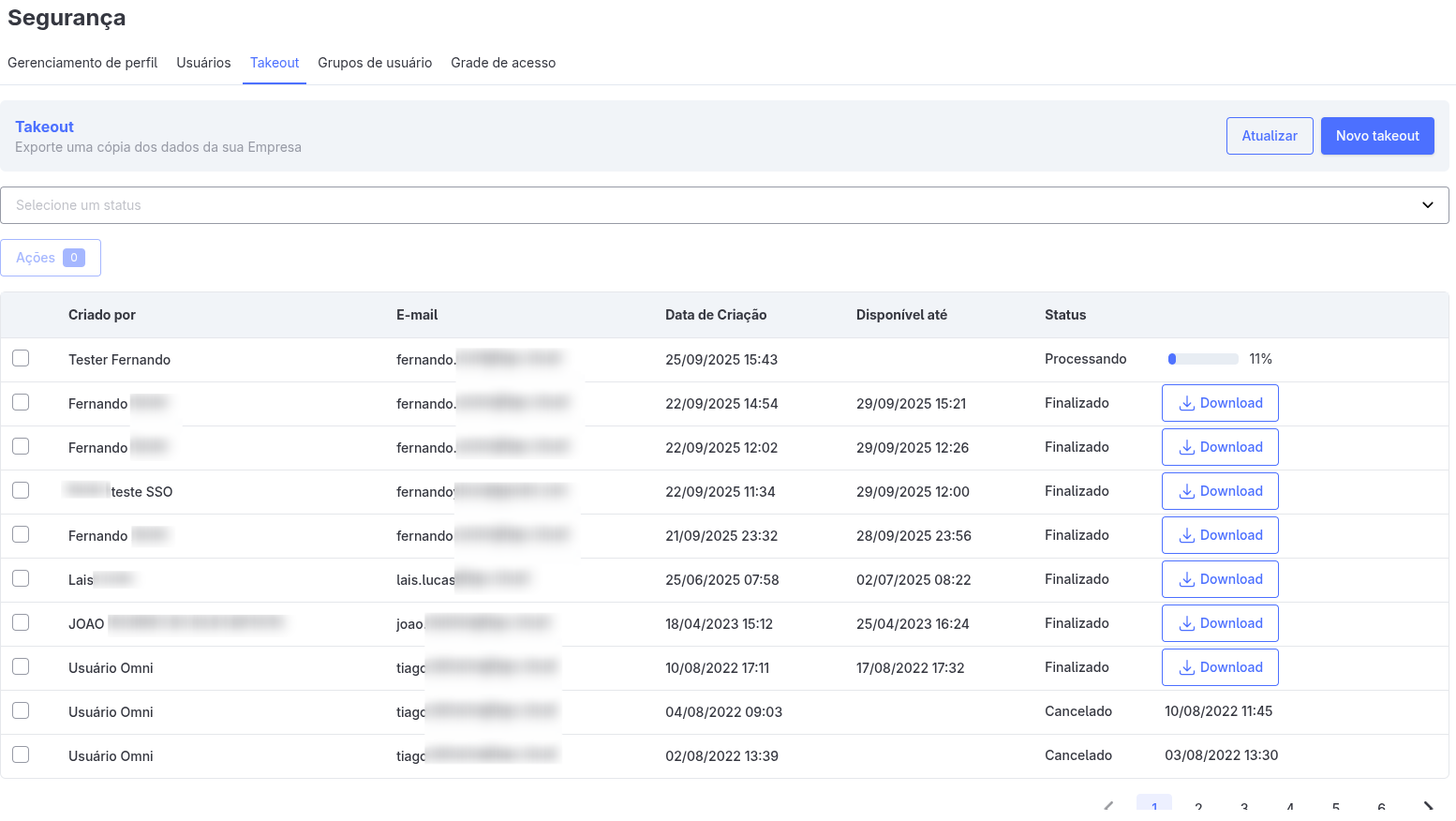1456x821 pixels.
Task: Expand status filter using chevron arrow
Action: pos(1427,205)
